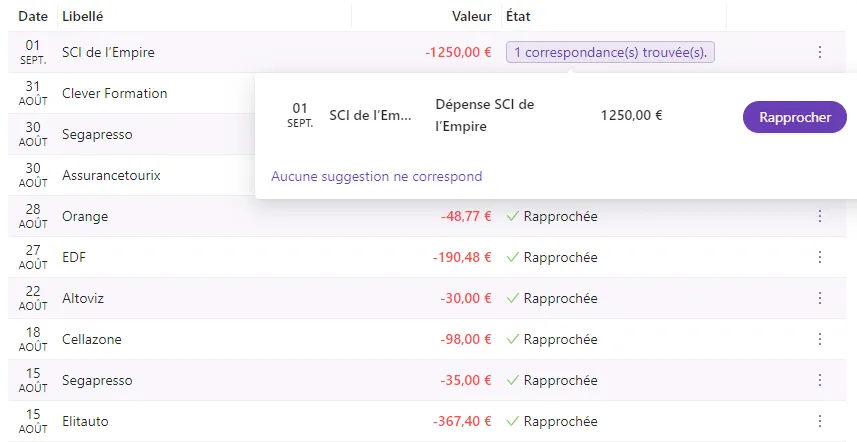Select the Assurancetourix transaction row
857x442 pixels.
[131, 175]
